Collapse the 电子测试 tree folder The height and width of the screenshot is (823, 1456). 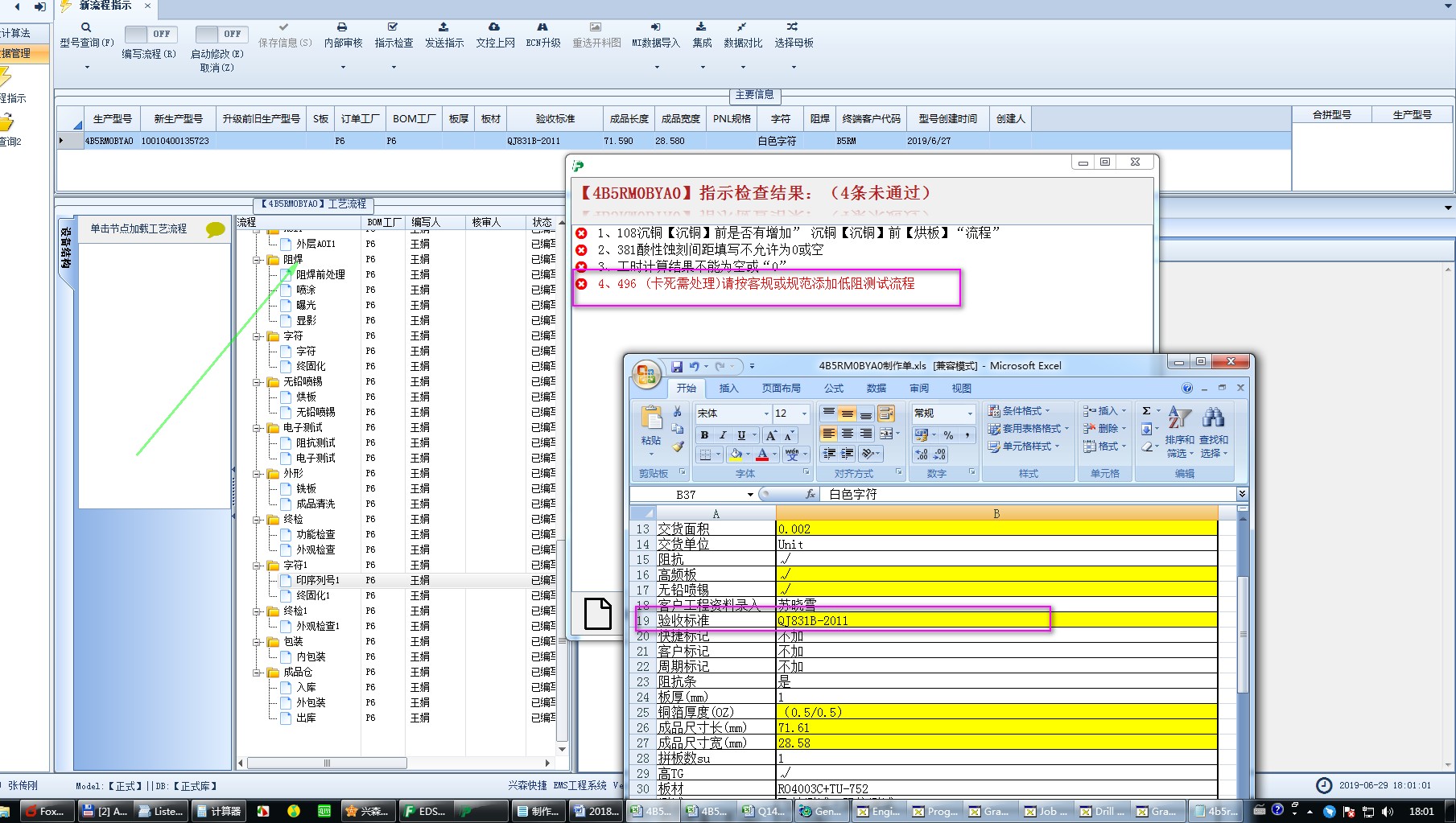coord(257,428)
